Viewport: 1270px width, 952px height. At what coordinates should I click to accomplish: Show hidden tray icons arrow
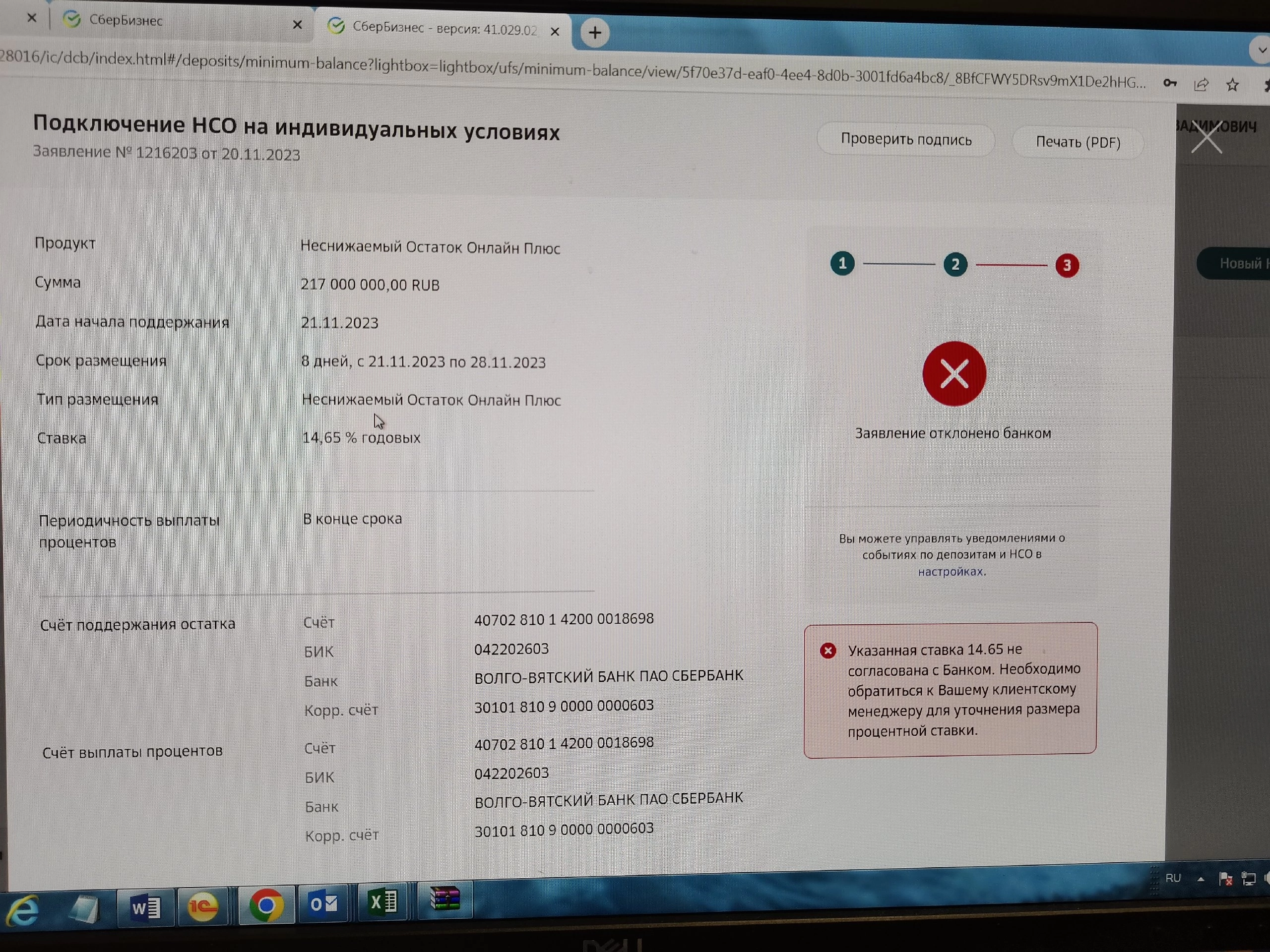coord(1201,879)
